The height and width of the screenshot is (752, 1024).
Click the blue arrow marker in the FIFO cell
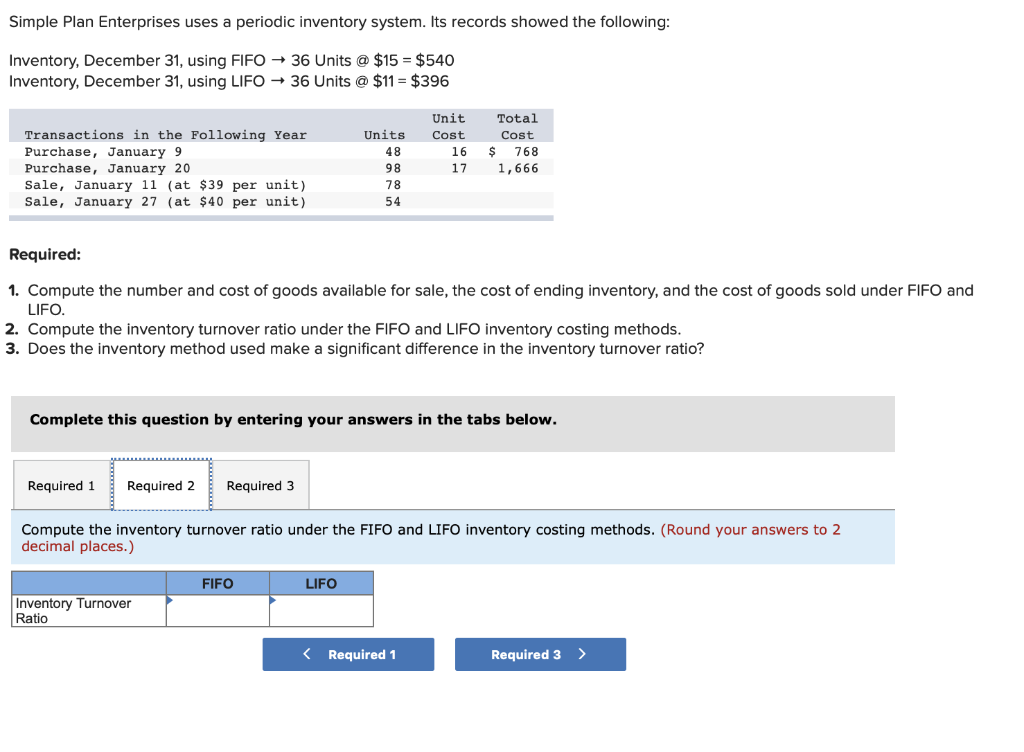[172, 598]
